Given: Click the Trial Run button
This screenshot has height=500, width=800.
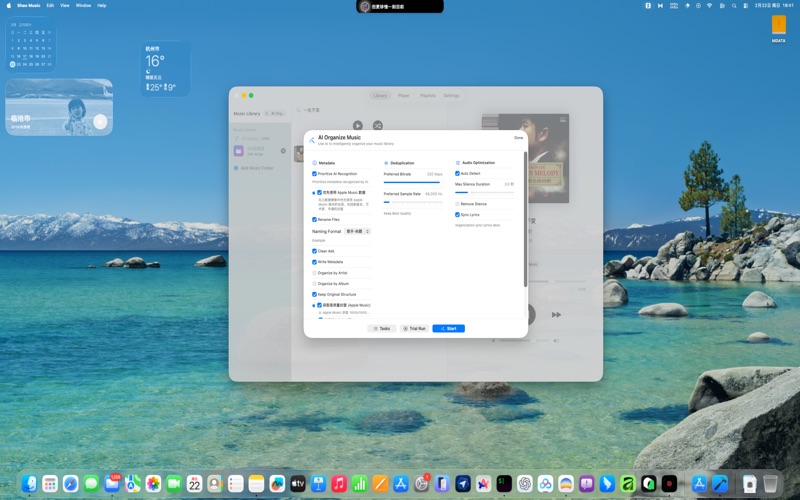Looking at the screenshot, I should pyautogui.click(x=414, y=328).
